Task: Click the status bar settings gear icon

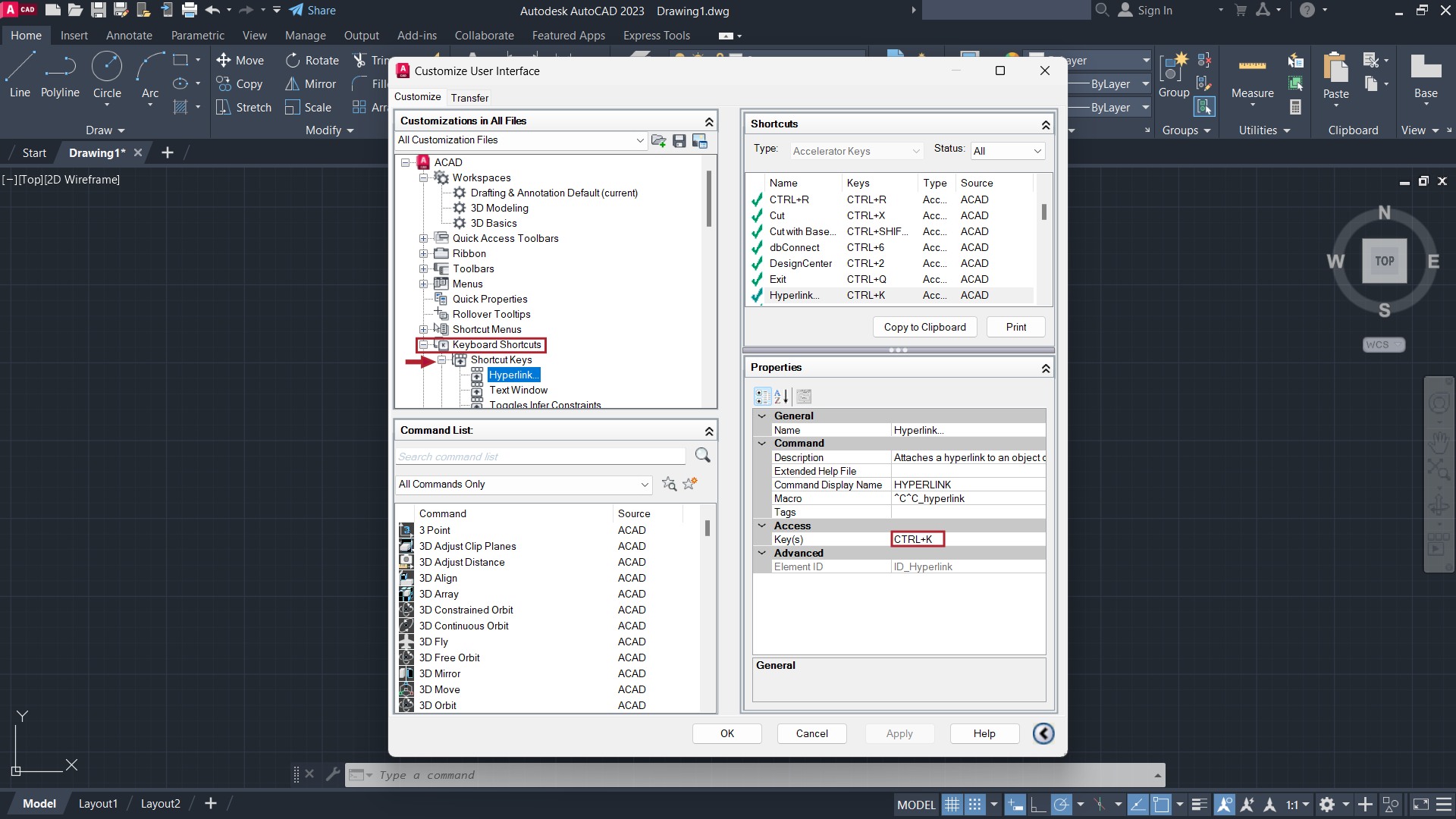Action: [x=1326, y=805]
